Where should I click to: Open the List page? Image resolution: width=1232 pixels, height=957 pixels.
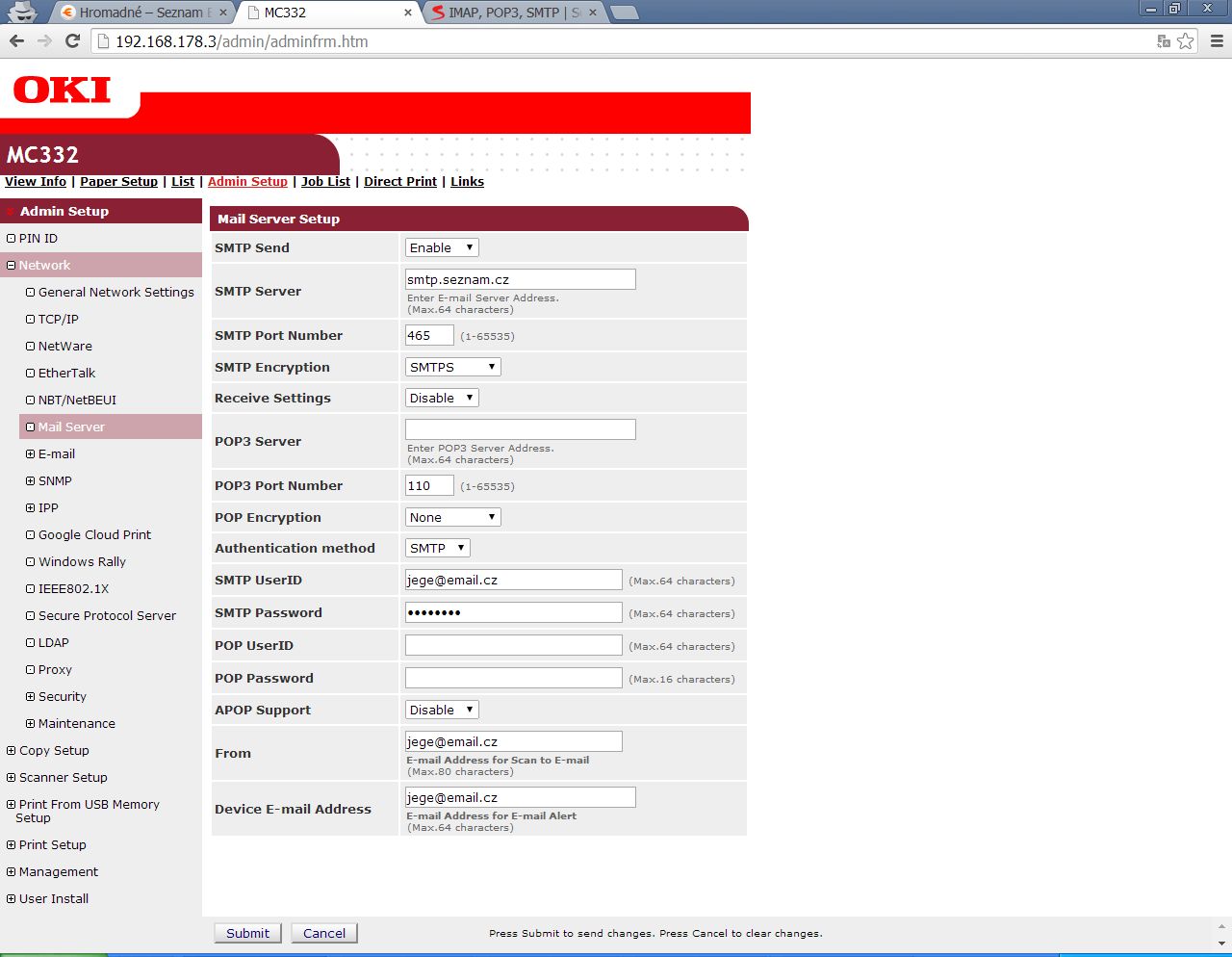(183, 181)
